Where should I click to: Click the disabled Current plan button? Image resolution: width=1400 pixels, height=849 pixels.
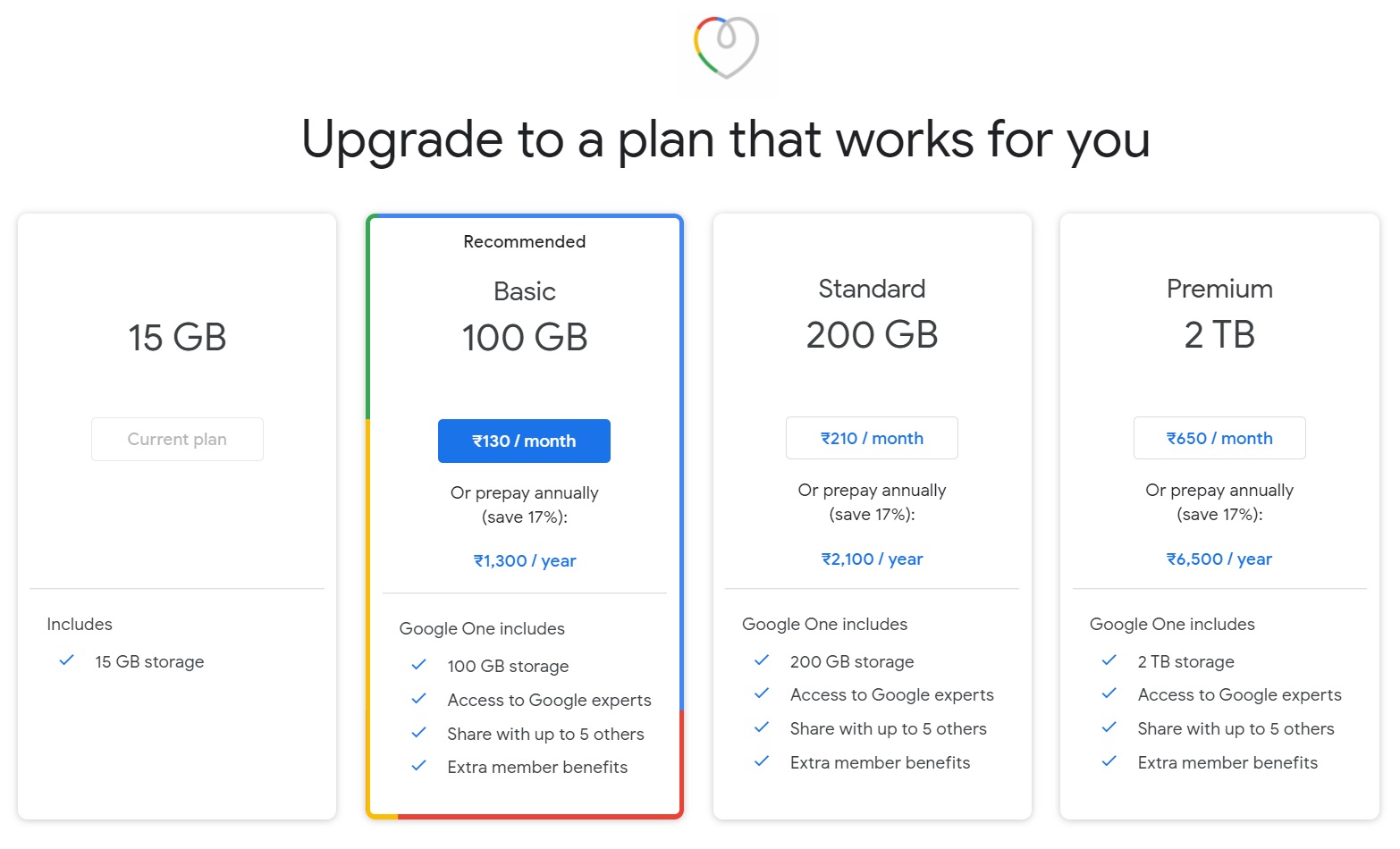tap(177, 439)
